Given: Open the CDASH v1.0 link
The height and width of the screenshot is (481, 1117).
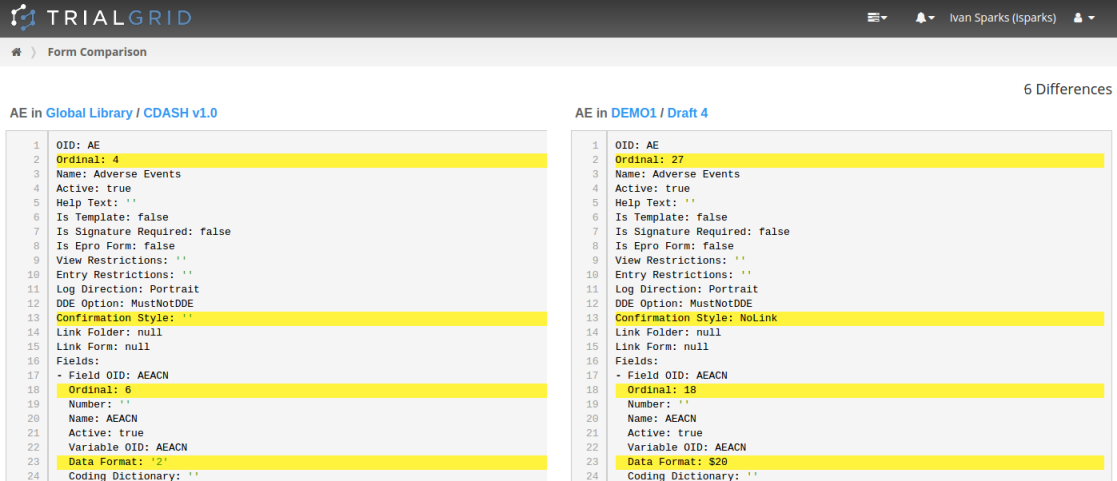Looking at the screenshot, I should coord(180,113).
